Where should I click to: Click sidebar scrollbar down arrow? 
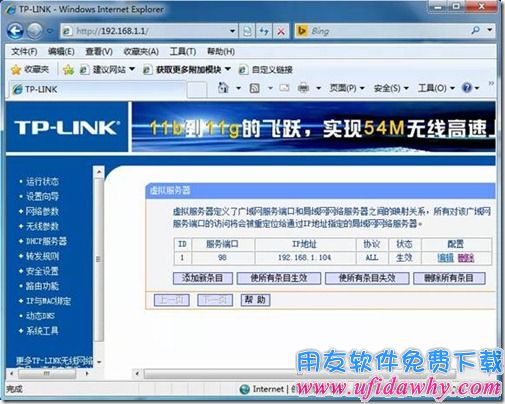click(x=99, y=362)
